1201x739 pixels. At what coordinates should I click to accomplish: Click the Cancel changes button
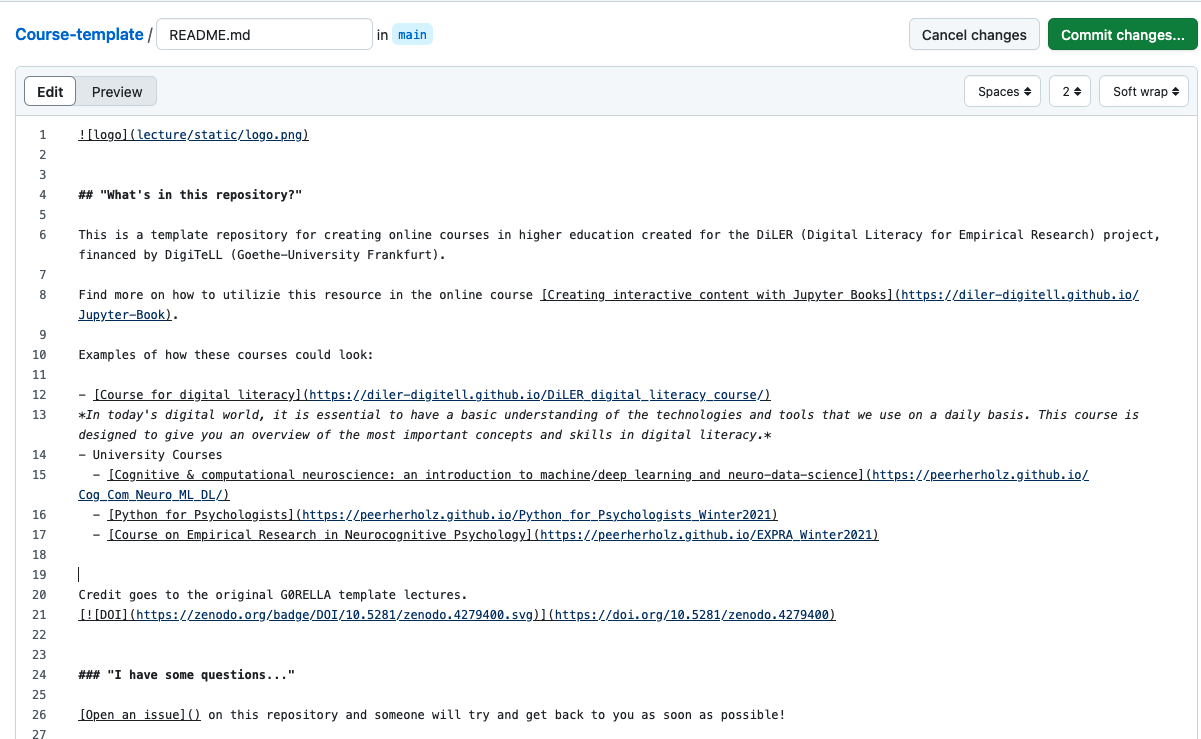pos(973,34)
